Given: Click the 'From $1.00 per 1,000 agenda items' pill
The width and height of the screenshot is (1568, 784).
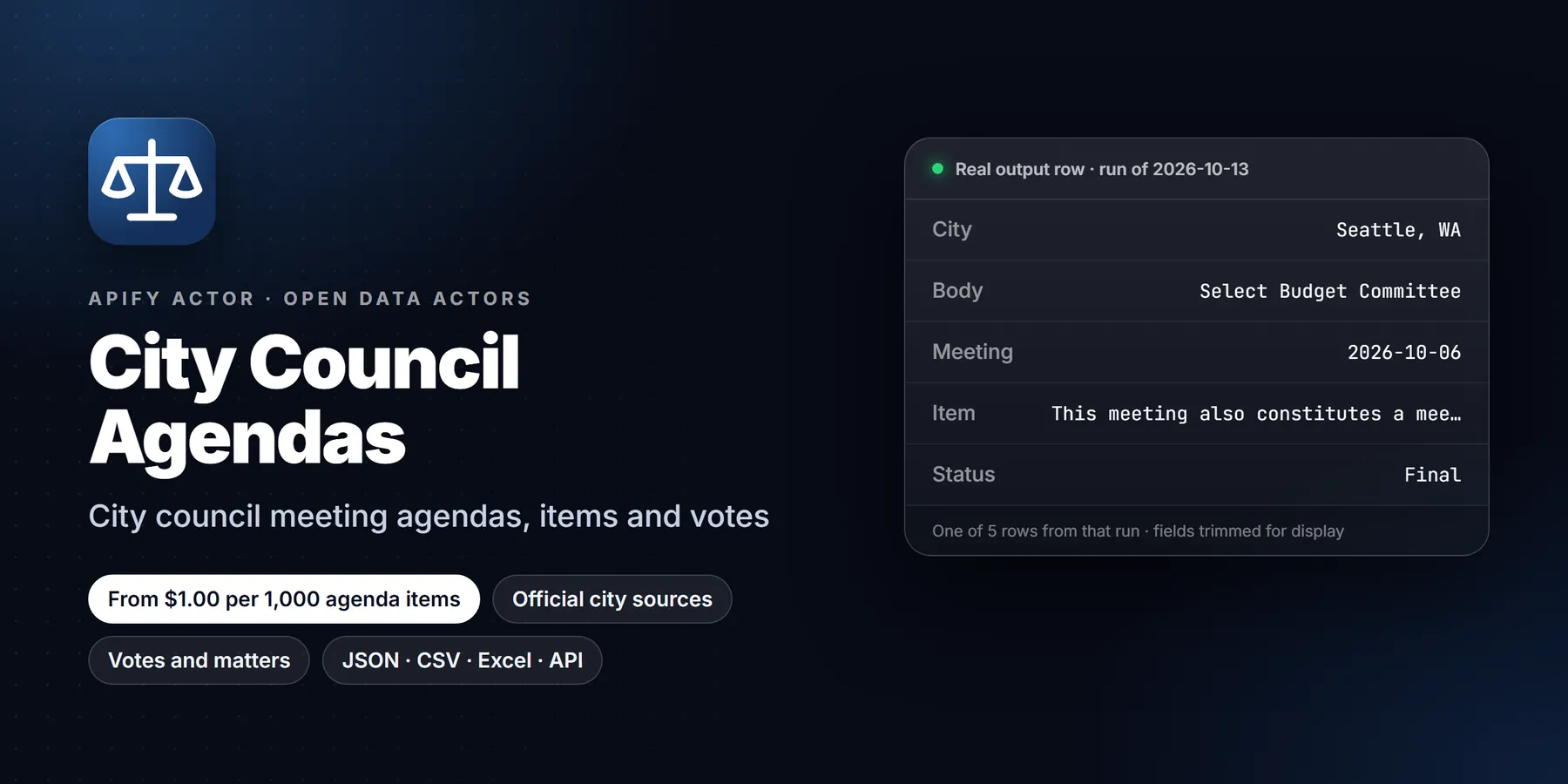Looking at the screenshot, I should tap(284, 599).
